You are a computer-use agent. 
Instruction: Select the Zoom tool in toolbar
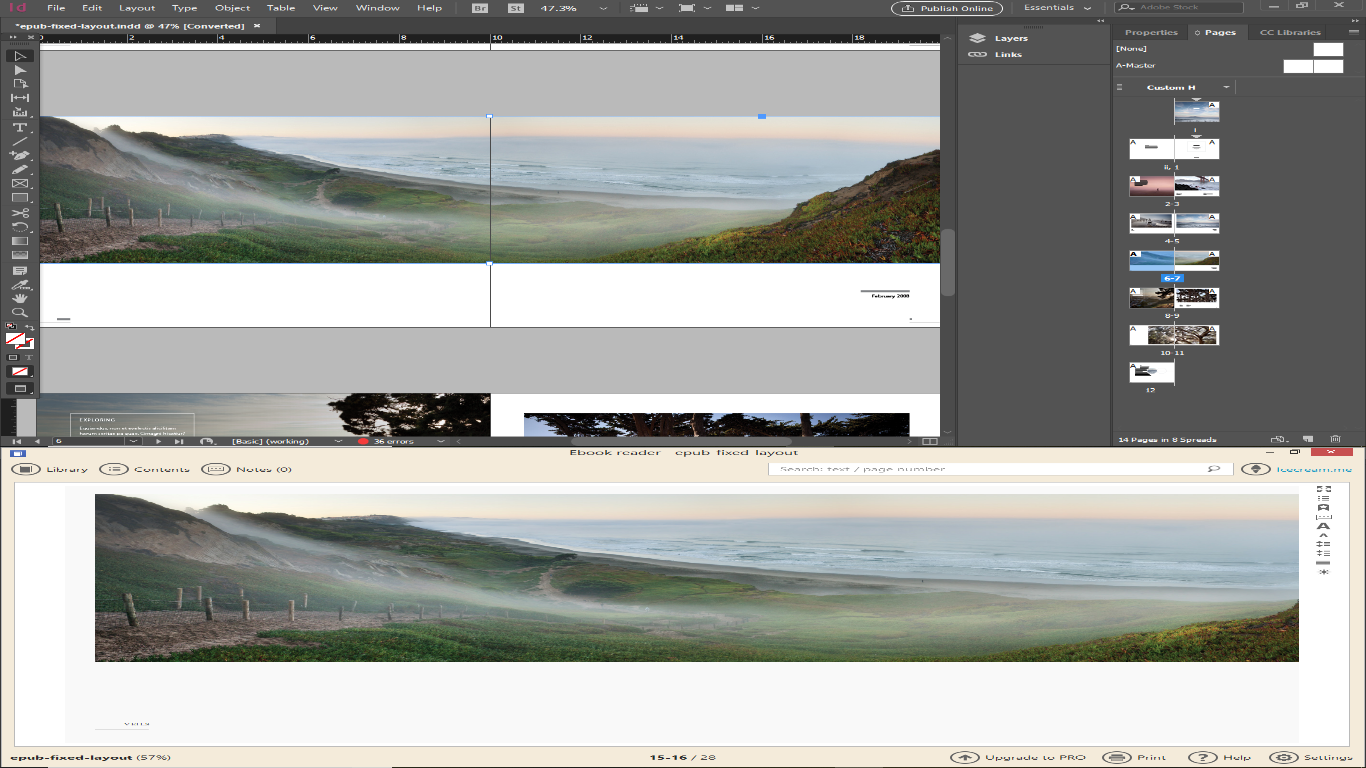[x=19, y=313]
